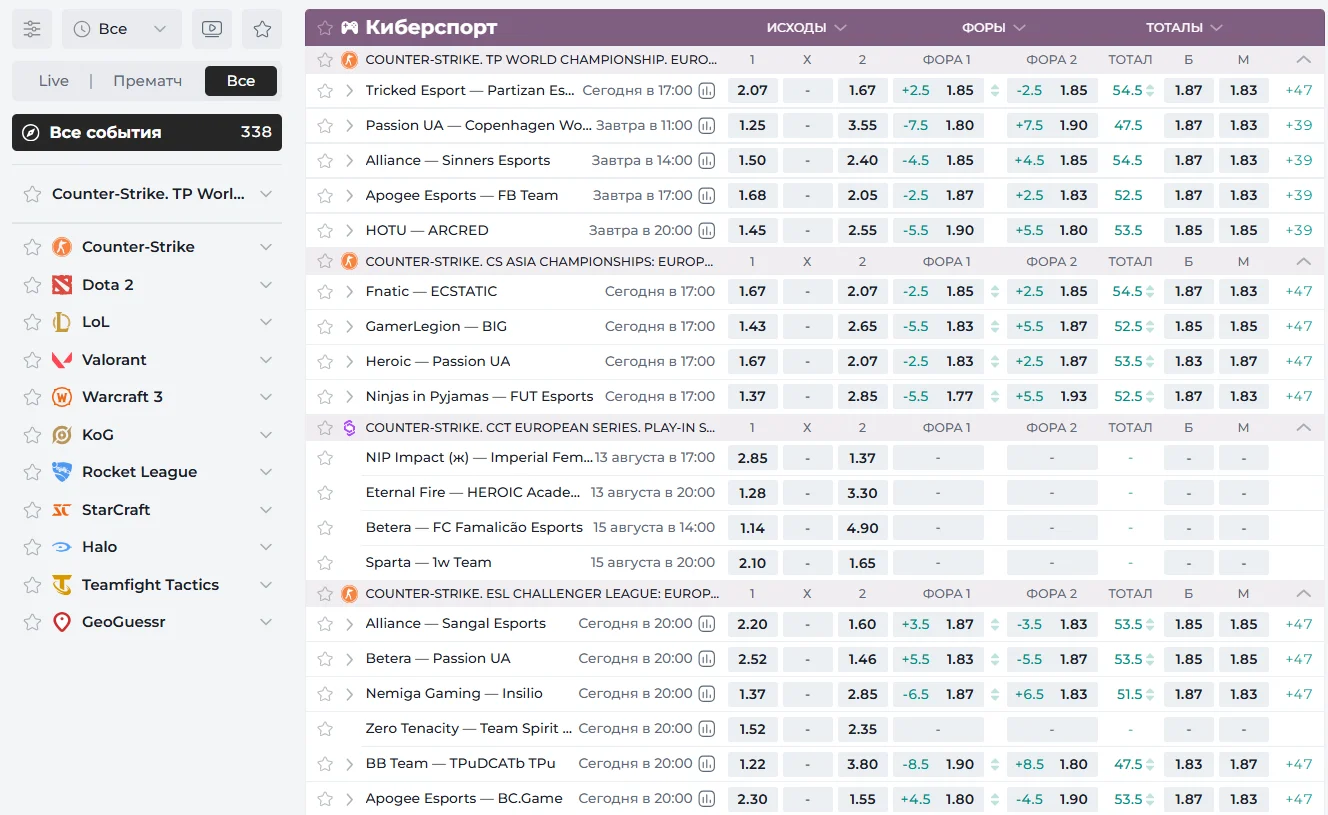Viewport: 1328px width, 815px height.
Task: Click the Dota 2 game icon
Action: (x=62, y=285)
